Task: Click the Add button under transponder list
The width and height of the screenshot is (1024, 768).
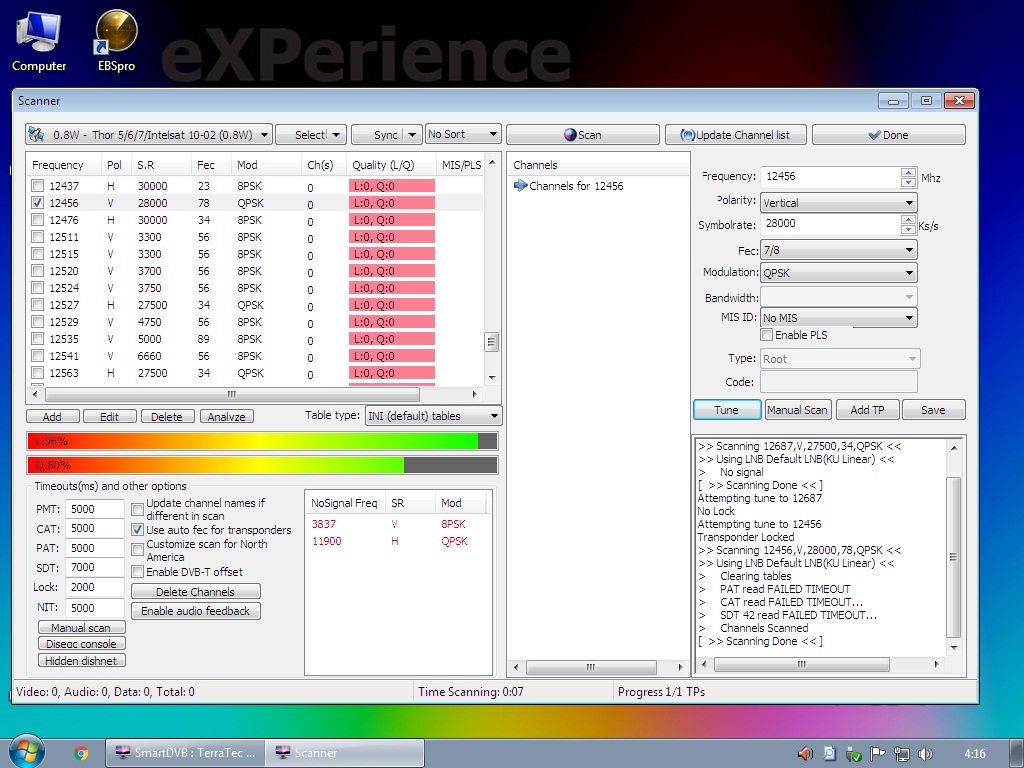Action: click(x=52, y=416)
